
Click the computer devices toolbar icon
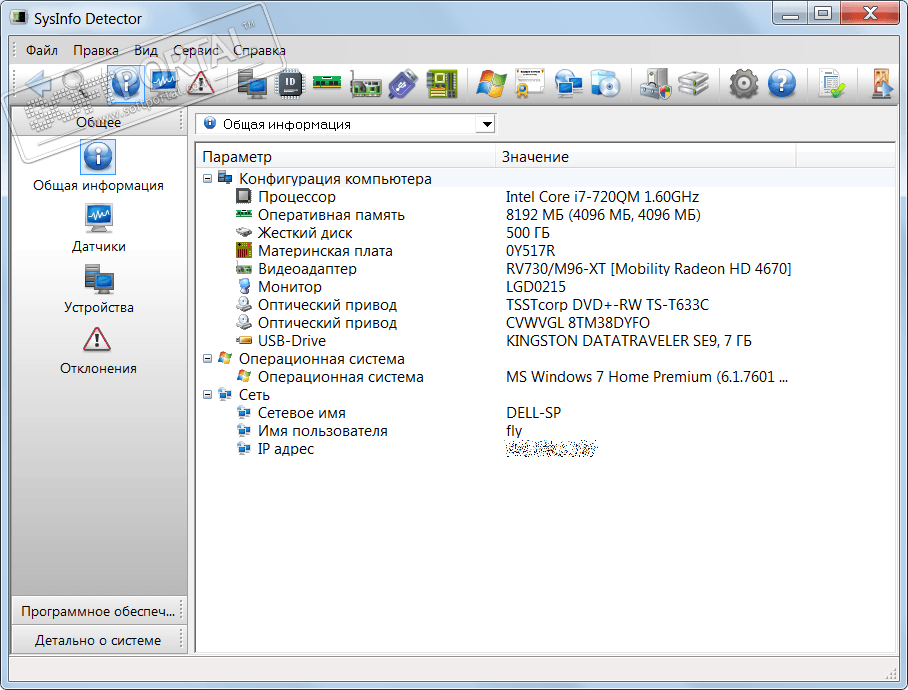pos(252,84)
